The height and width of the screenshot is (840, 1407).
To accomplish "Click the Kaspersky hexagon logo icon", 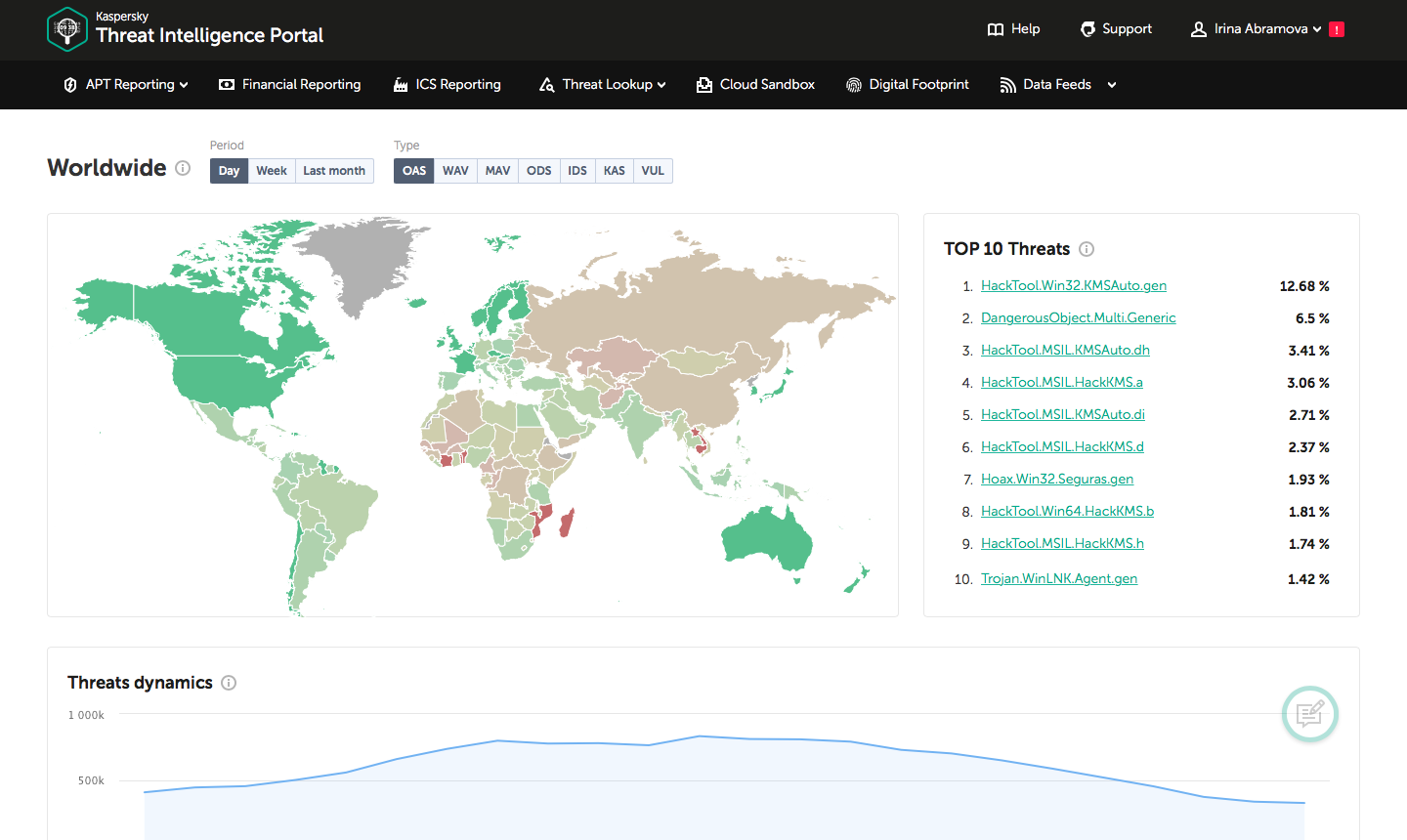I will (x=67, y=29).
